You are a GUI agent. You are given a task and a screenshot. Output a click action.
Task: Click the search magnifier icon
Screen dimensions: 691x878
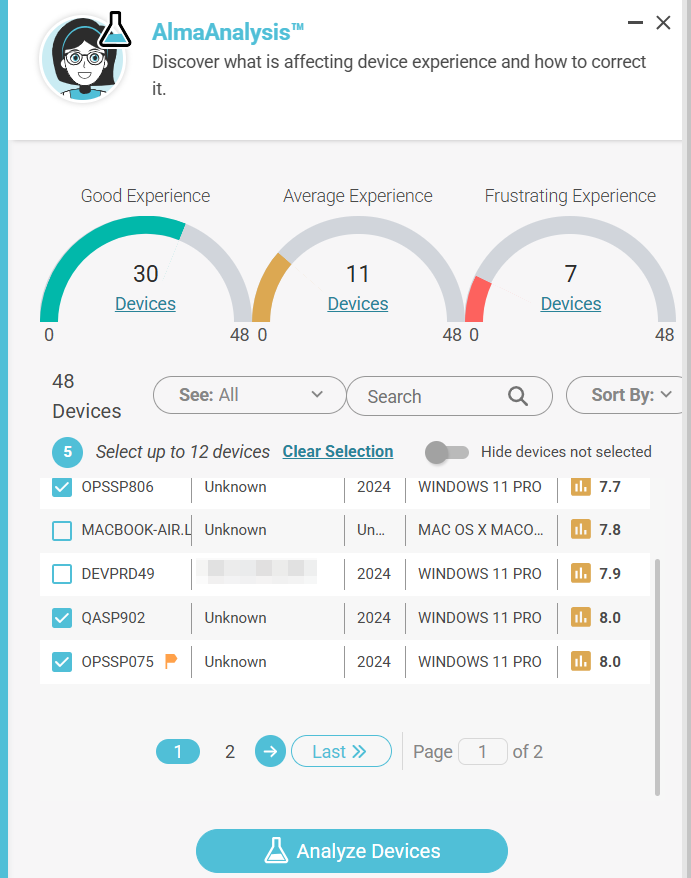[517, 396]
